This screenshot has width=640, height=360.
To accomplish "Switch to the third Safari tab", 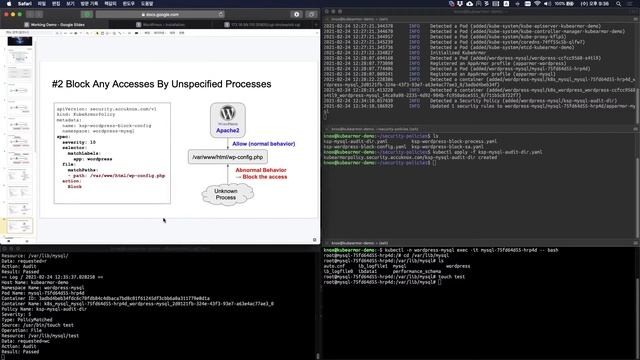I will 263,24.
